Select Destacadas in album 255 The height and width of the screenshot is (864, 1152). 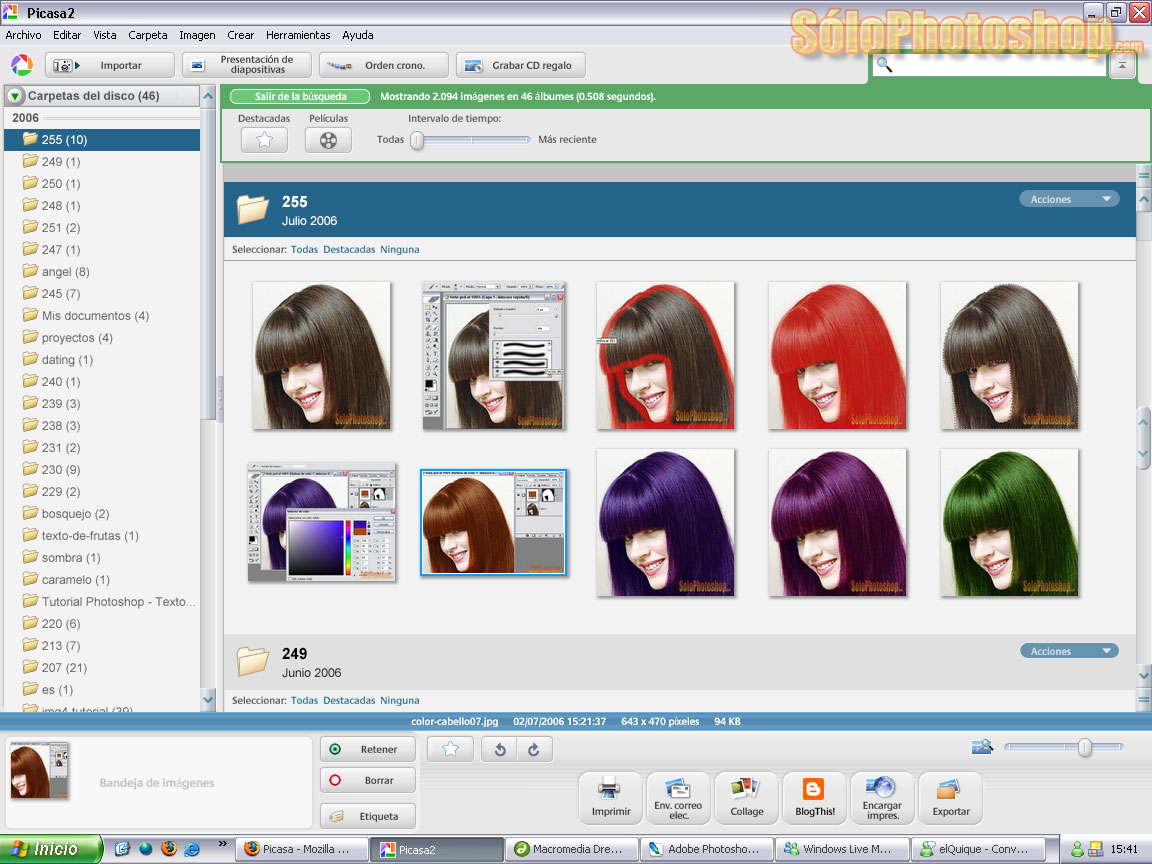pos(349,250)
